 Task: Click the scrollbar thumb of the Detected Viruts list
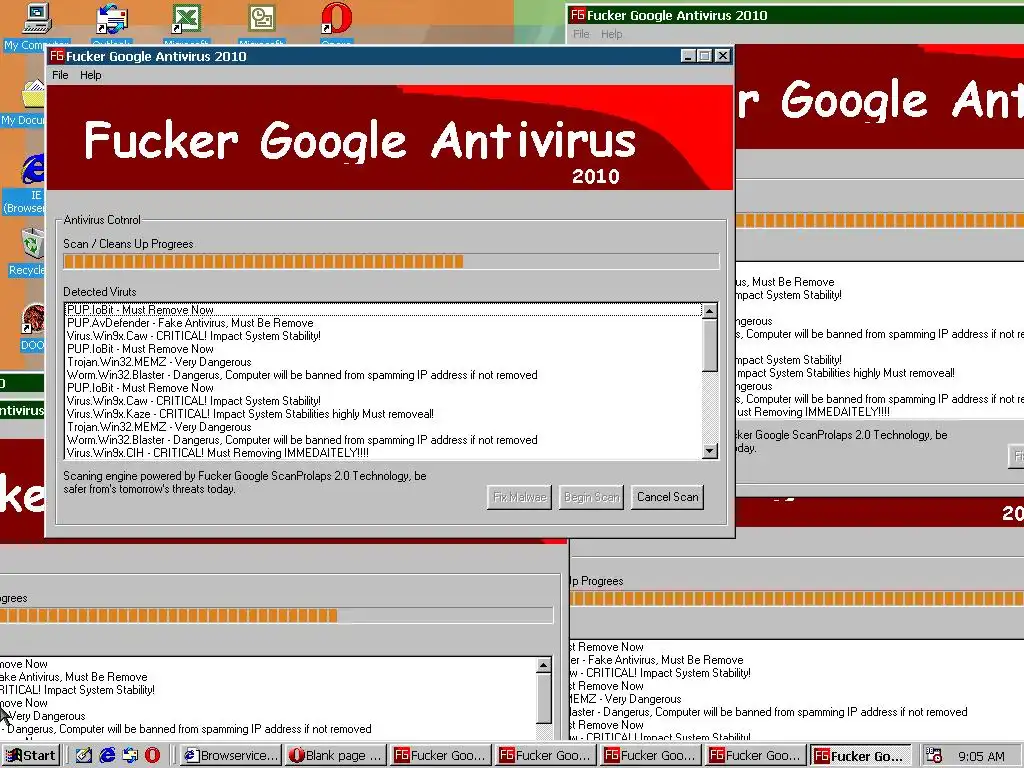pyautogui.click(x=710, y=345)
